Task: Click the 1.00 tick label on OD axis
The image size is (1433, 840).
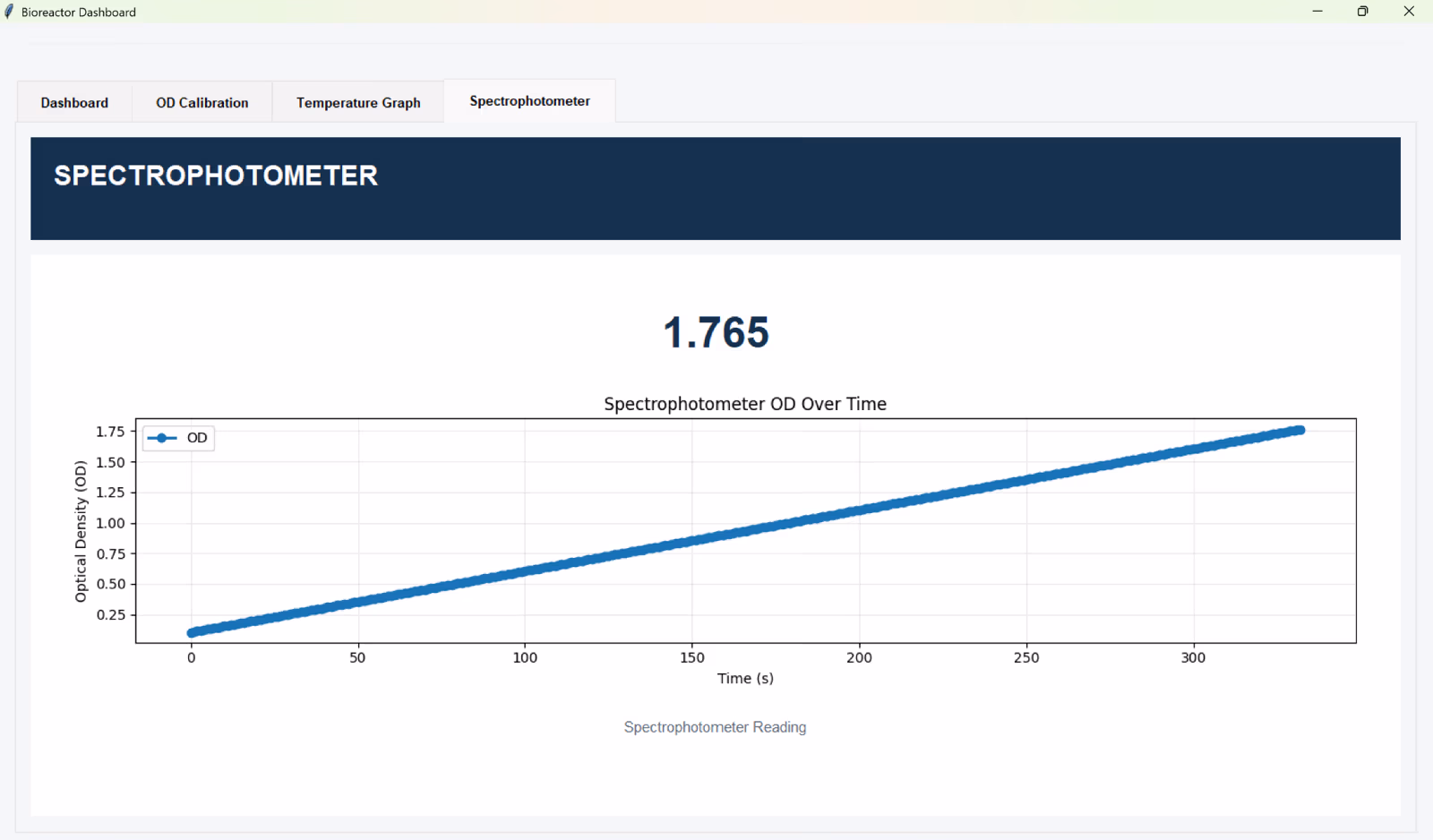Action: [110, 523]
